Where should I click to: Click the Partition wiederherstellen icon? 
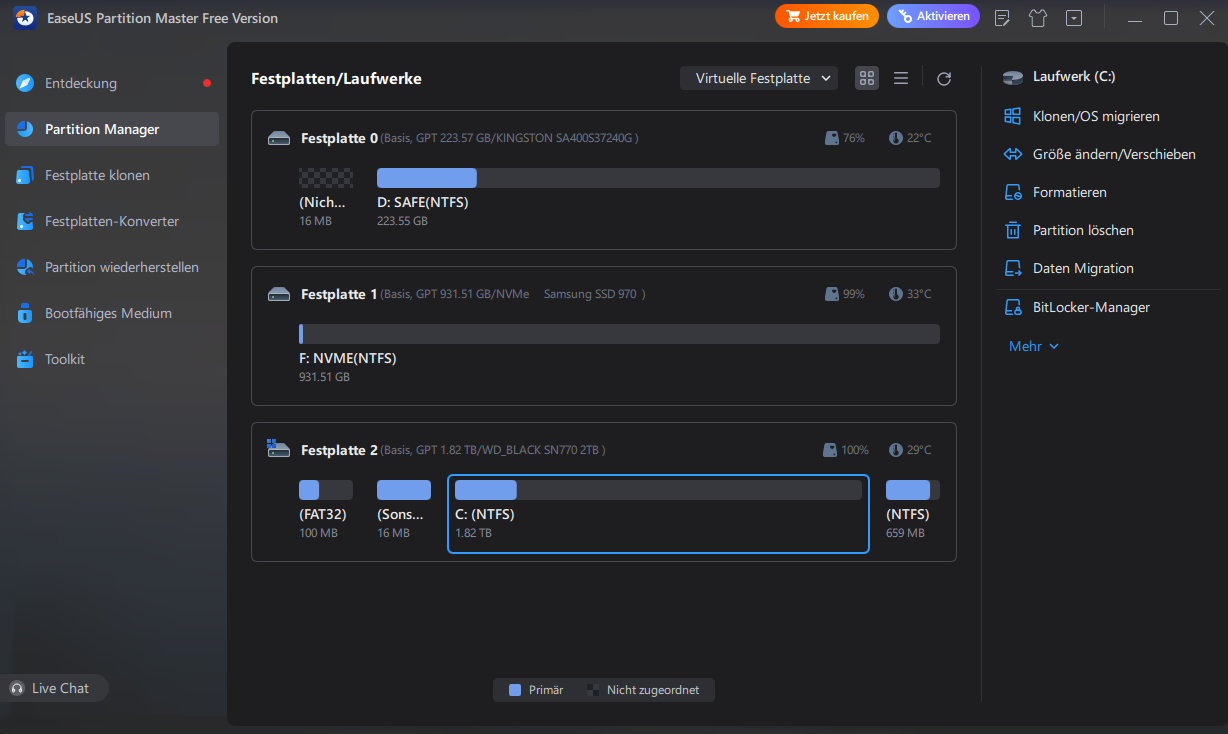pyautogui.click(x=25, y=267)
